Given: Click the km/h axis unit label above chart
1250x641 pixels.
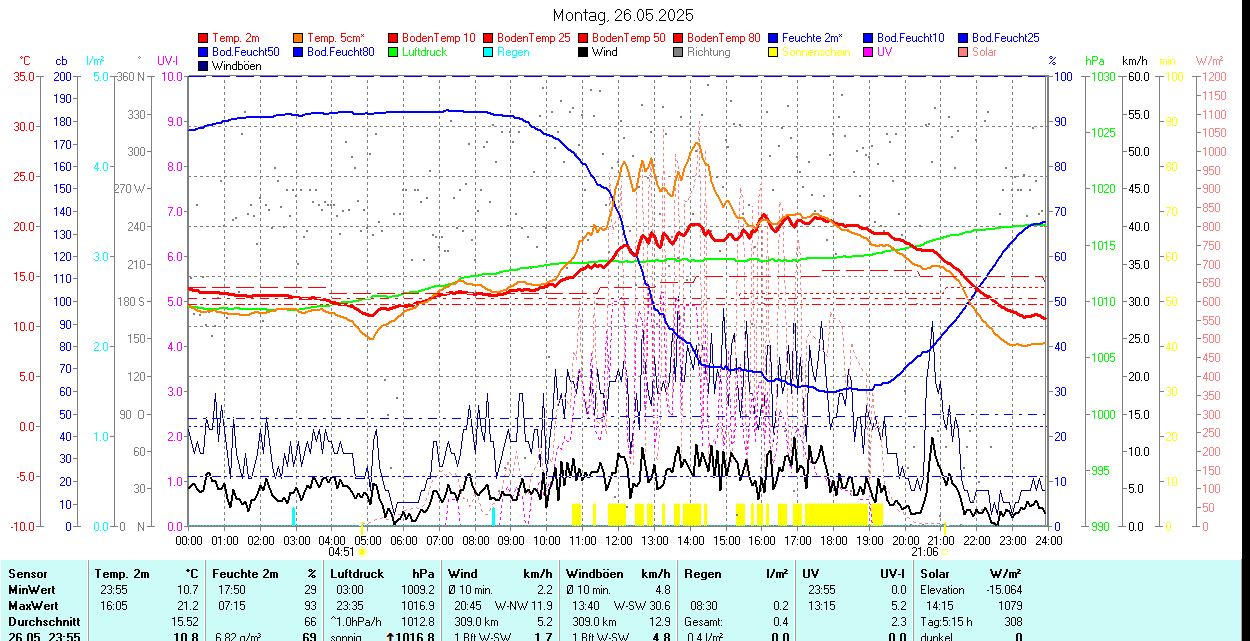Looking at the screenshot, I should [1134, 61].
